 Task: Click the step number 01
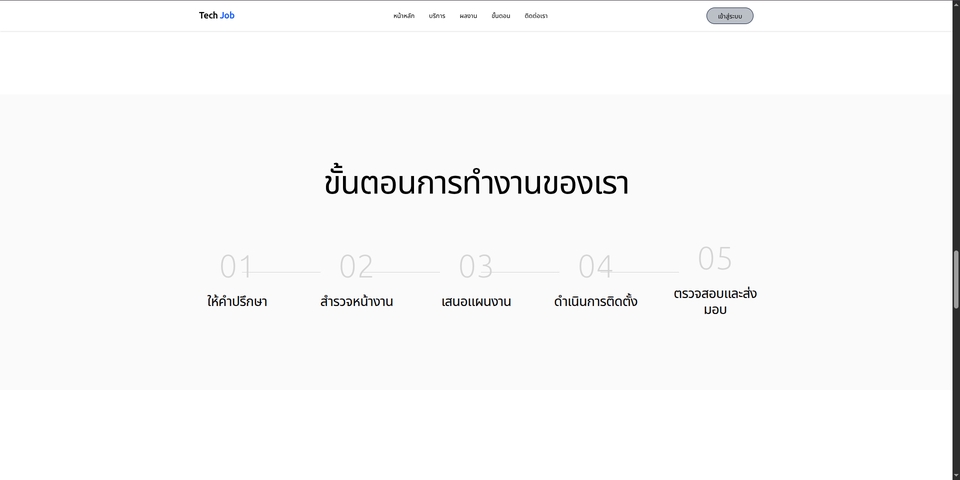point(236,267)
